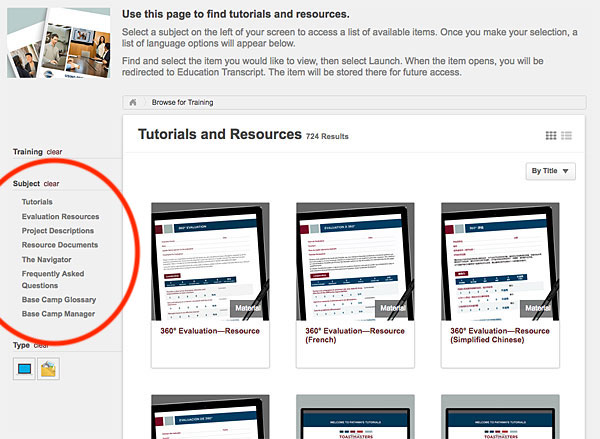Viewport: 600px width, 439px height.
Task: Switch to list view layout
Action: coord(566,136)
